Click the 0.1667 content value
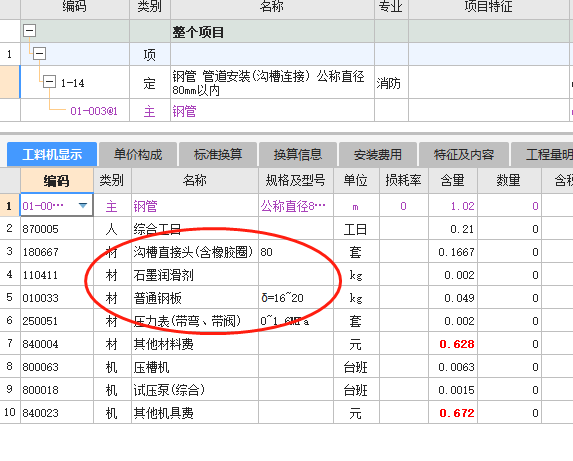This screenshot has width=573, height=461. 456,252
